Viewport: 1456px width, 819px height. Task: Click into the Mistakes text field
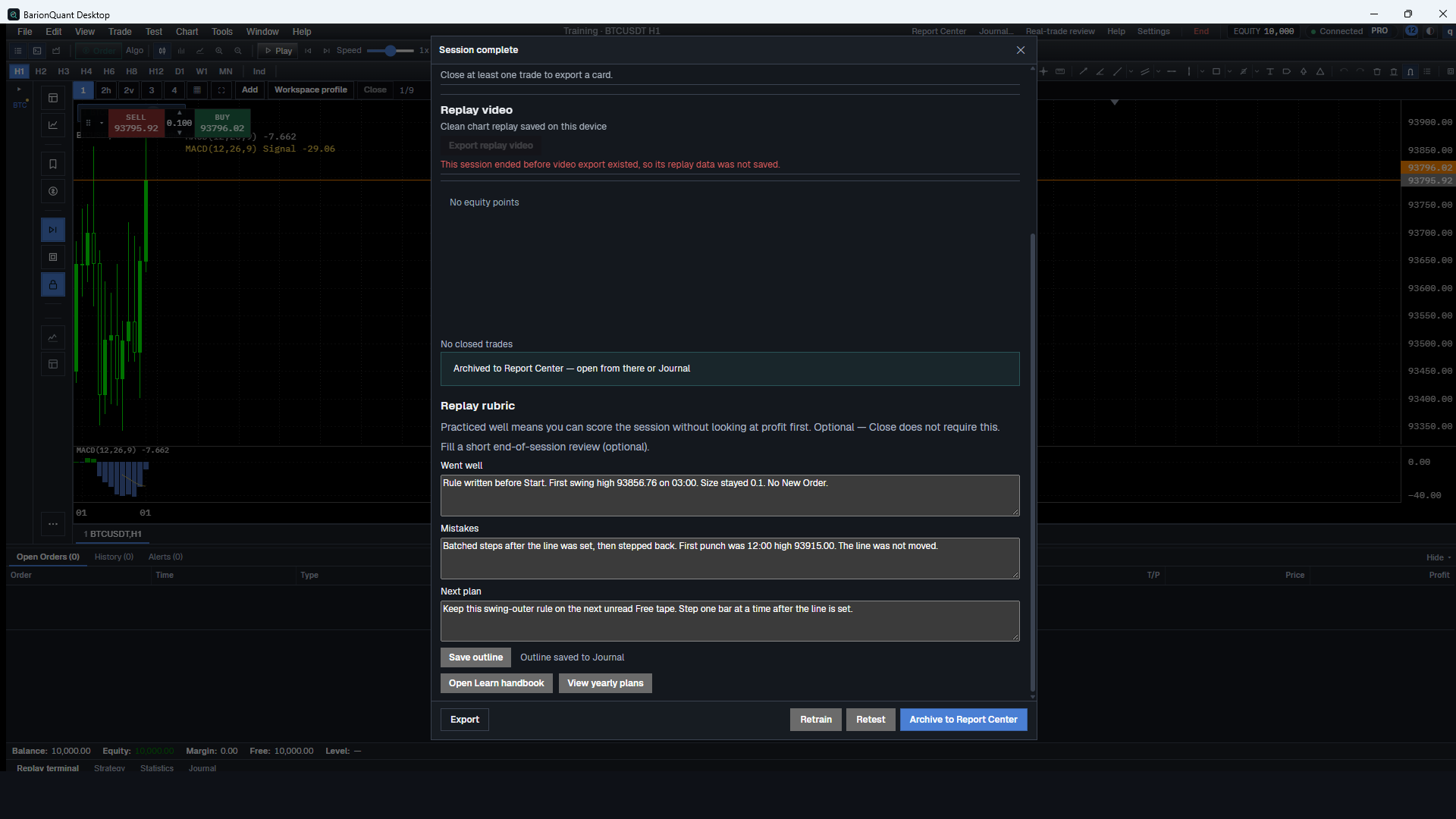(730, 559)
